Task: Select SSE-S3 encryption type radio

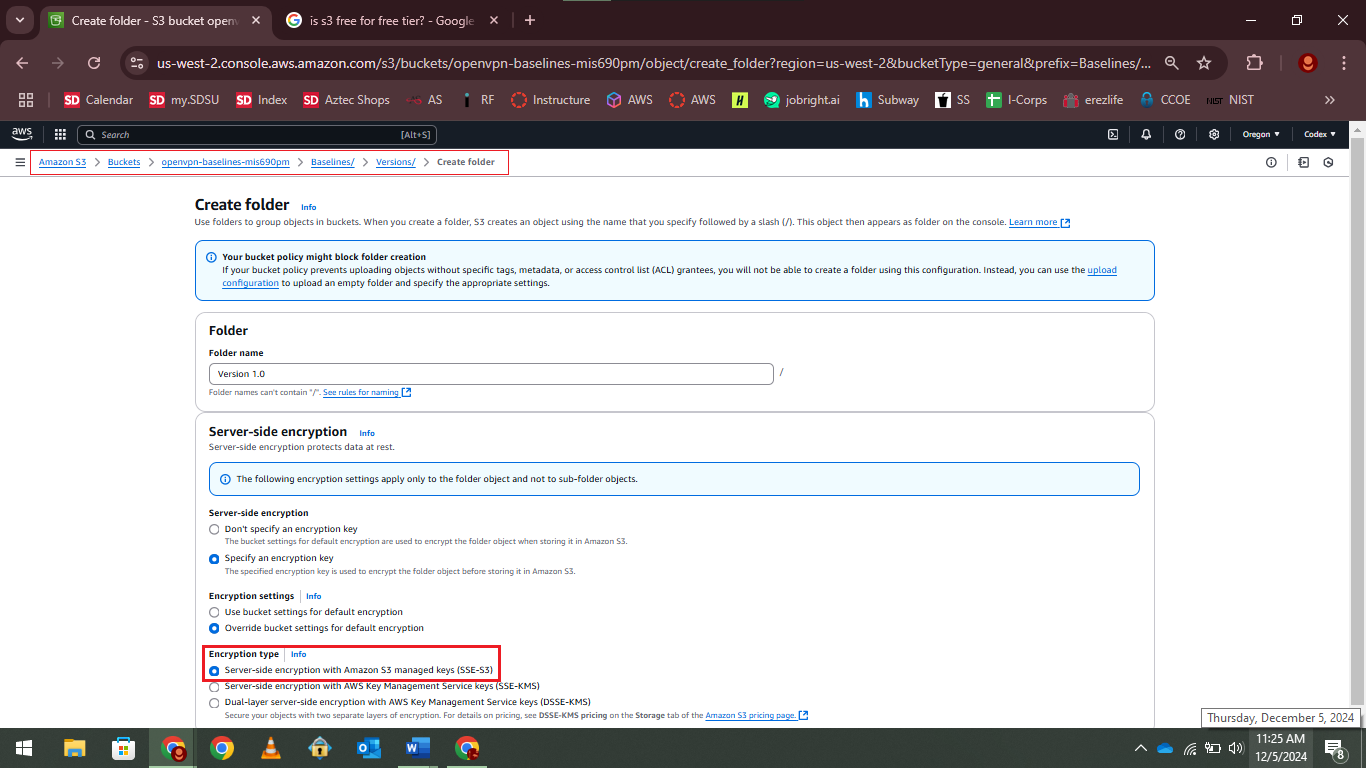Action: coord(214,671)
